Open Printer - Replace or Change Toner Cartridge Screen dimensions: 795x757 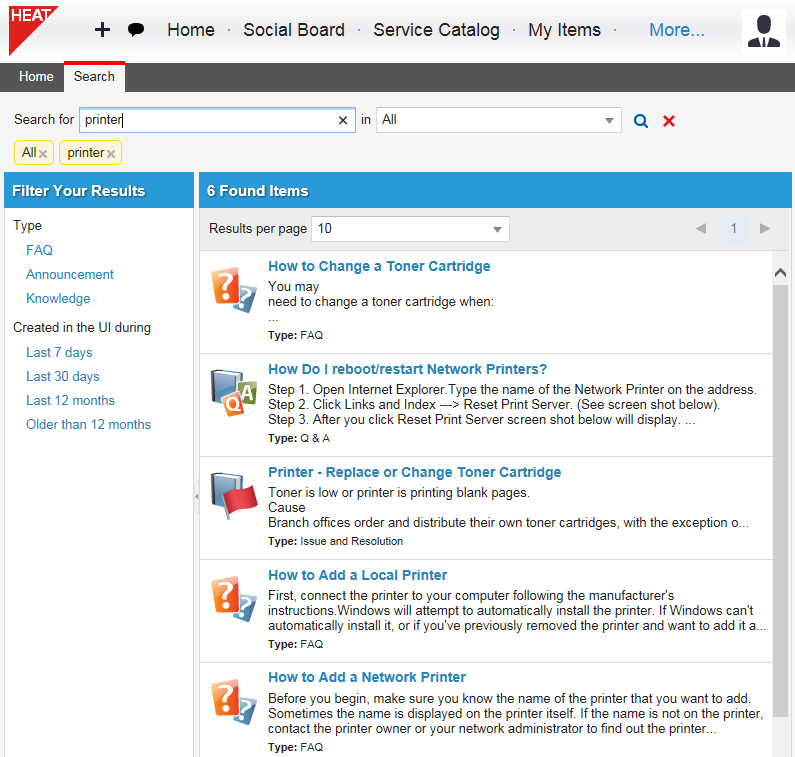[x=415, y=472]
